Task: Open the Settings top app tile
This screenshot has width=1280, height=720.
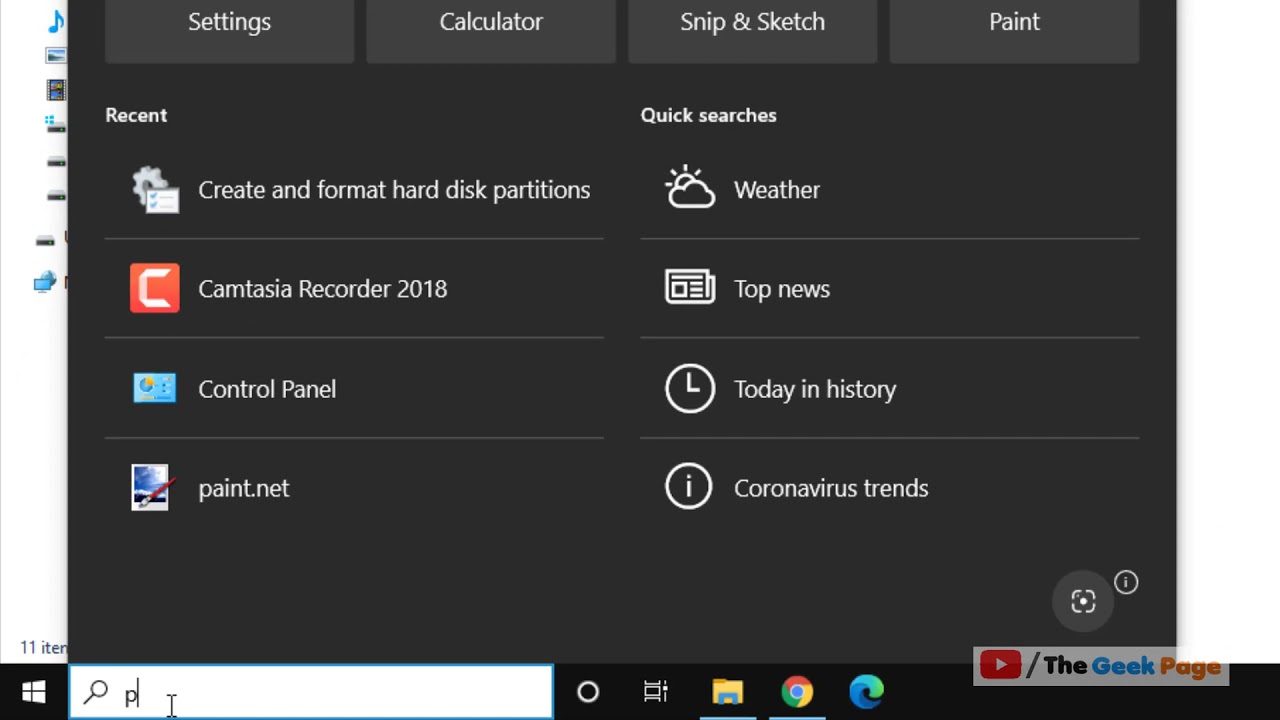Action: coord(229,31)
